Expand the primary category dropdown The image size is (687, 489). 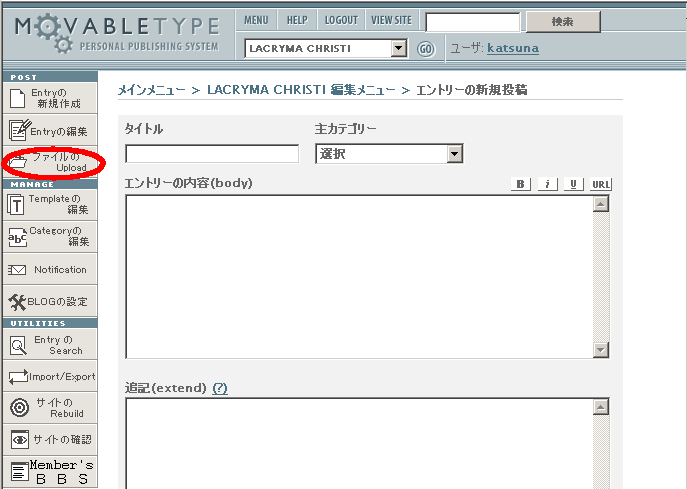pos(455,154)
